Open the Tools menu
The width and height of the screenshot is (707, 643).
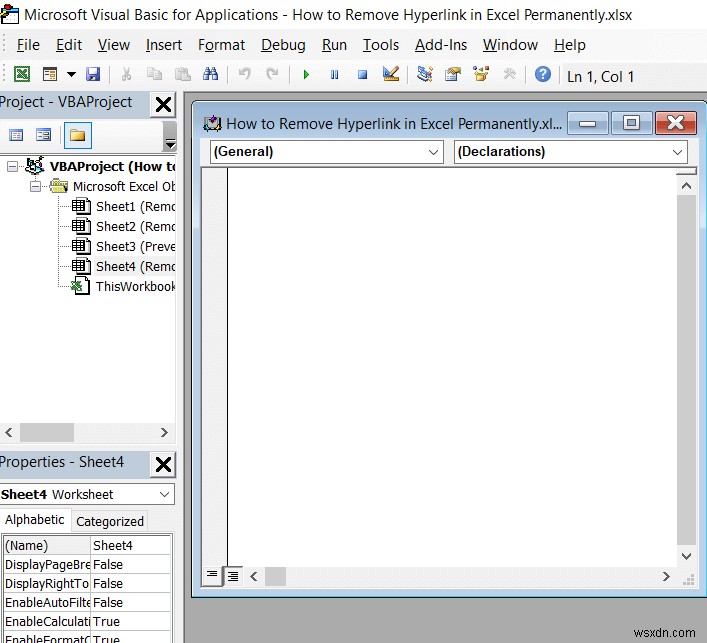(381, 45)
